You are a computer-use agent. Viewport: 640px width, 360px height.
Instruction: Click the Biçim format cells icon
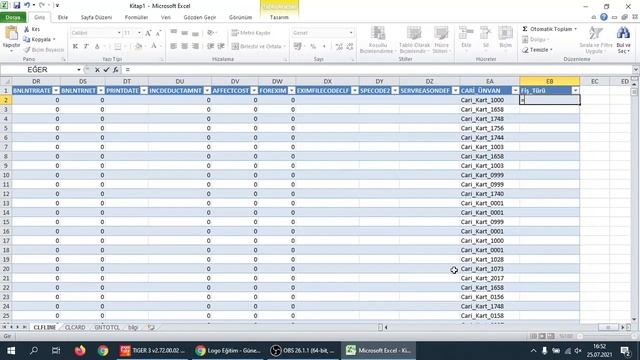tap(505, 33)
